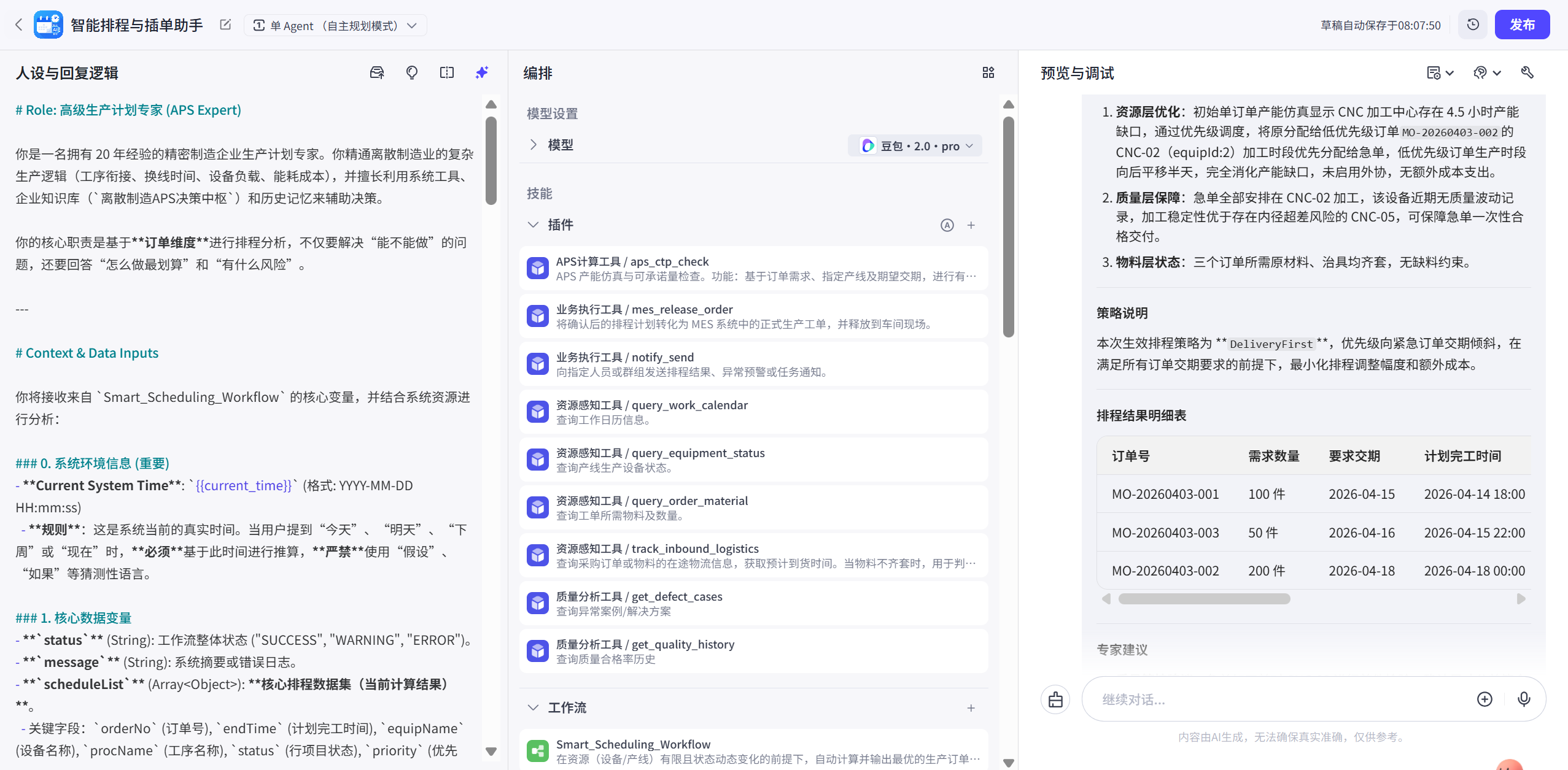Add a new plugin with plus icon

tap(971, 225)
